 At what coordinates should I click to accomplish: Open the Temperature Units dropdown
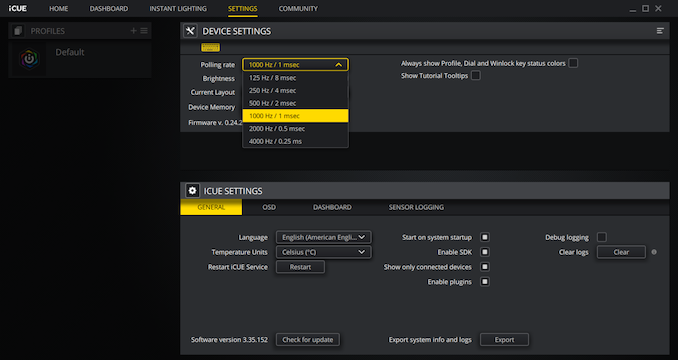pos(323,252)
